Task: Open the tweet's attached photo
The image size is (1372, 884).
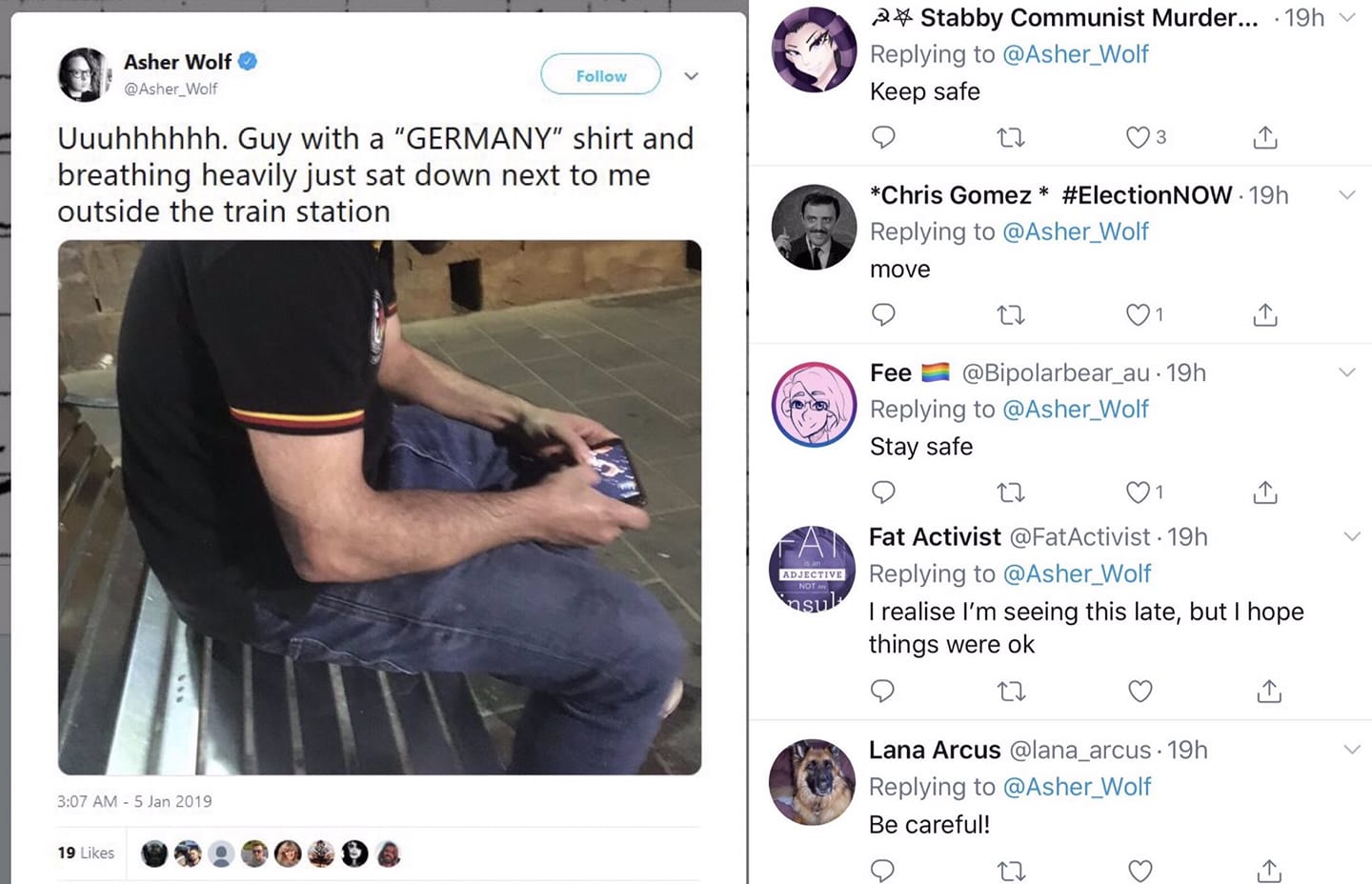Action: pos(379,507)
